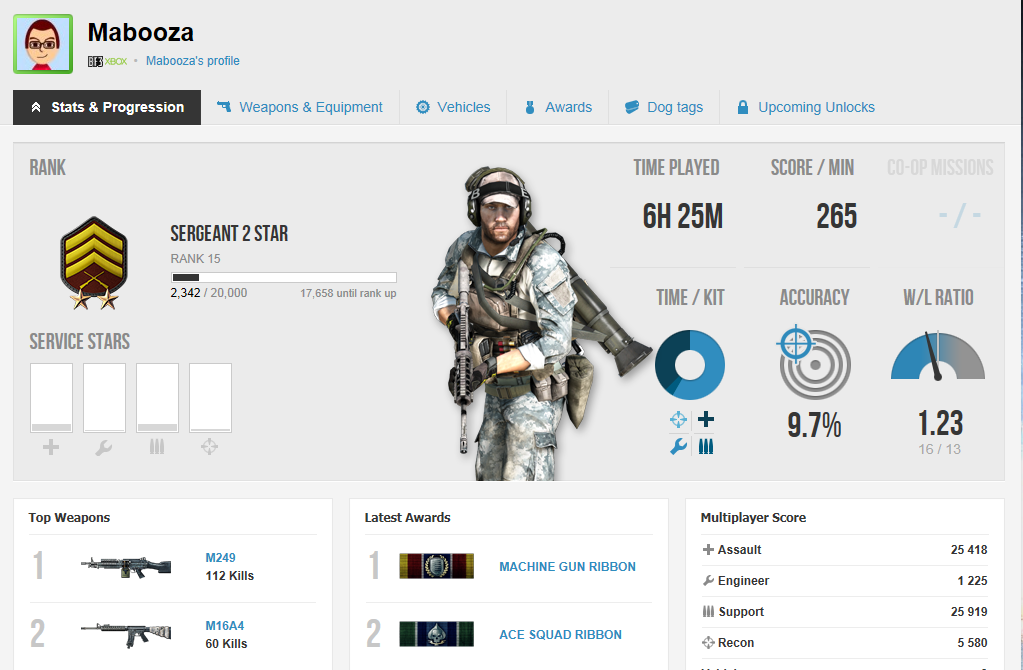Click Mabooza's avatar picture
Viewport: 1023px width, 670px height.
pyautogui.click(x=43, y=44)
